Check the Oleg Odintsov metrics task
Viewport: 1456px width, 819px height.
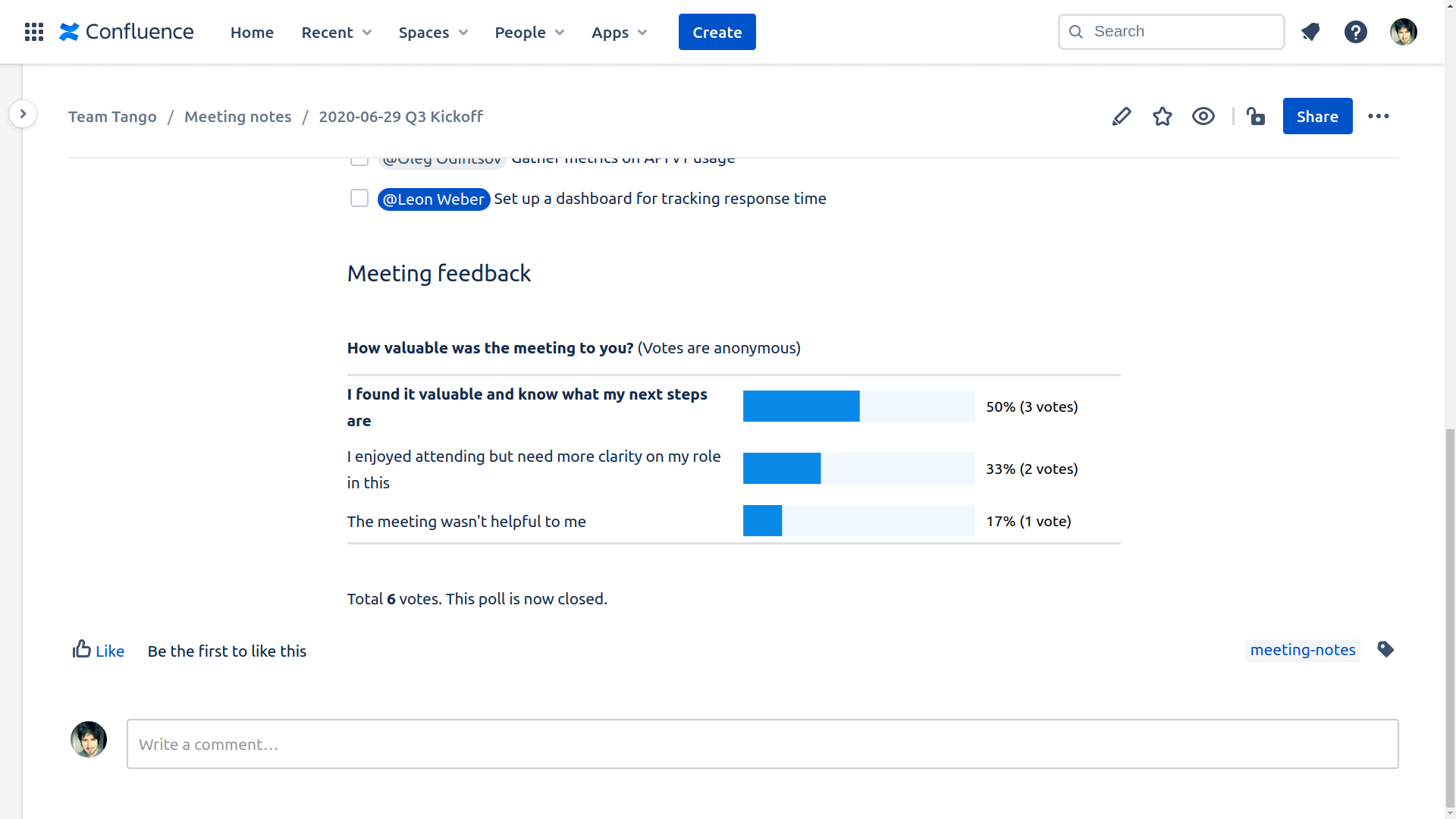(359, 161)
